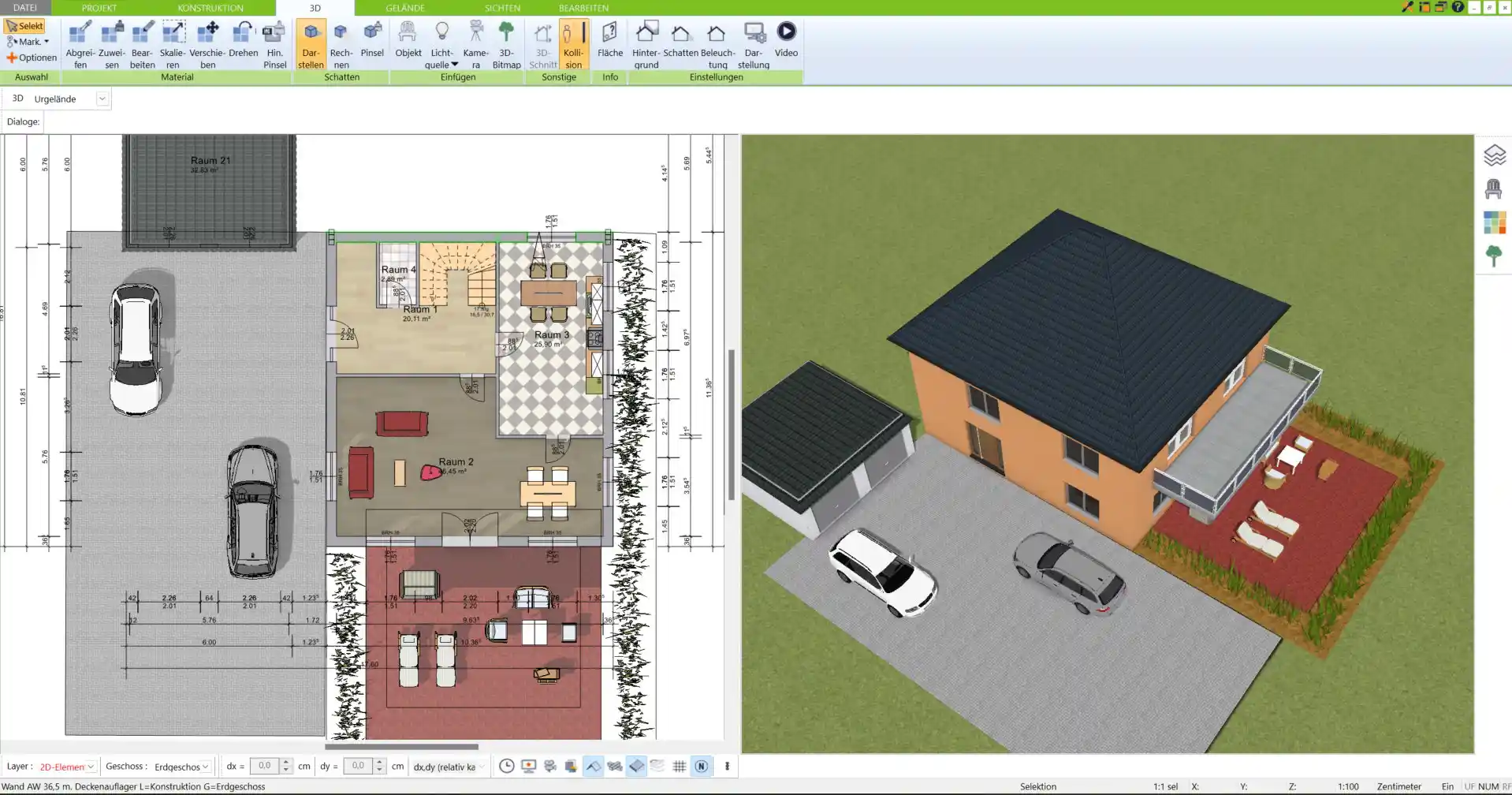The image size is (1512, 795).
Task: Open Darstellung settings
Action: pyautogui.click(x=754, y=45)
